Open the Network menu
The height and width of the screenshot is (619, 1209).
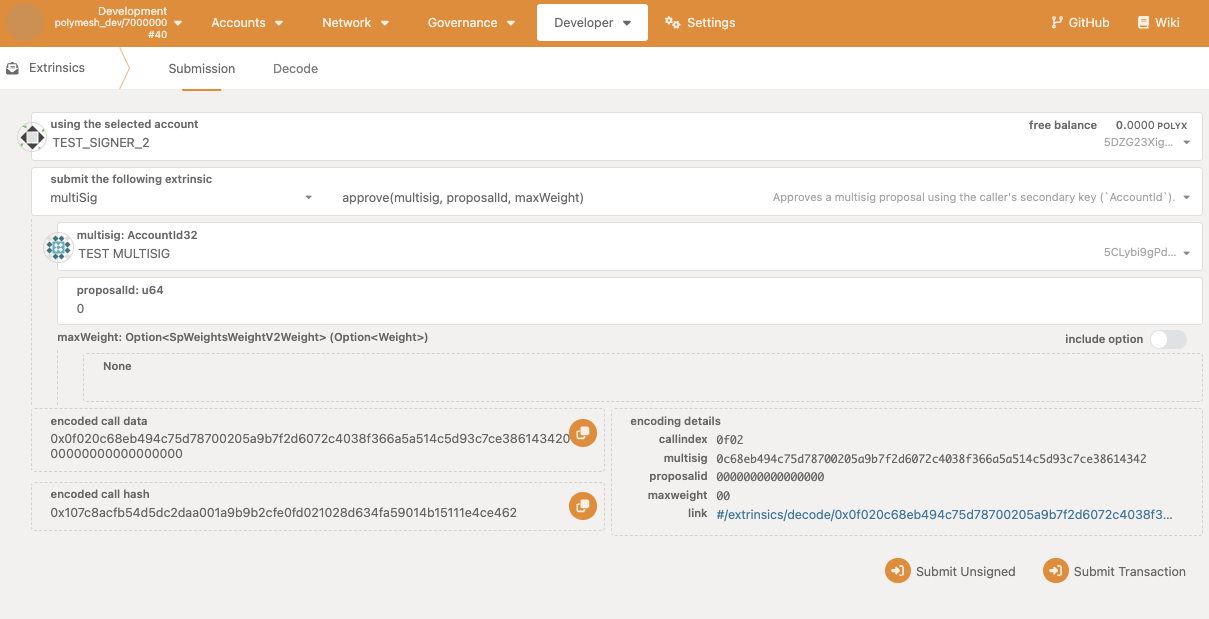(x=356, y=23)
